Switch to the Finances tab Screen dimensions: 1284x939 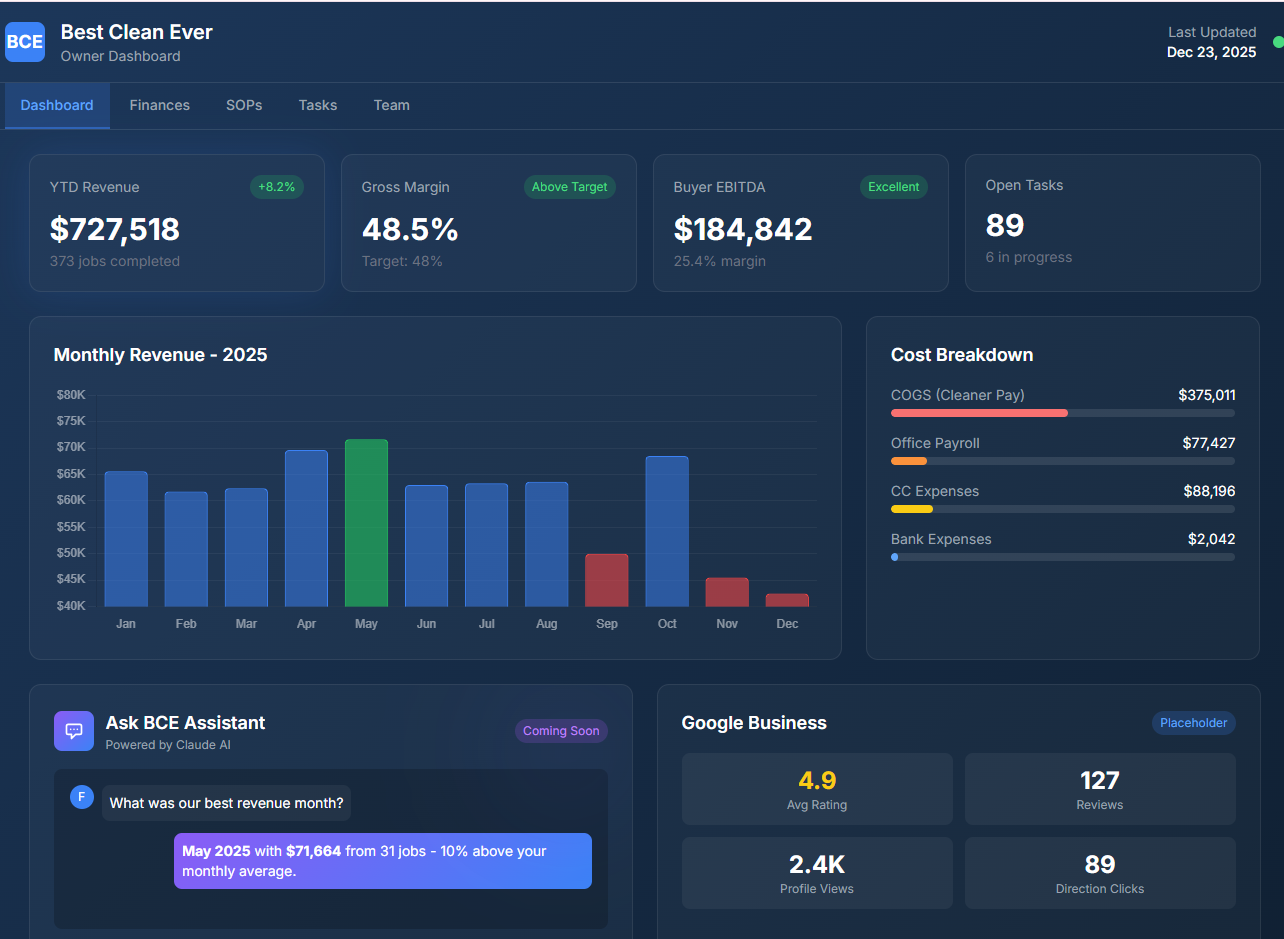coord(159,105)
